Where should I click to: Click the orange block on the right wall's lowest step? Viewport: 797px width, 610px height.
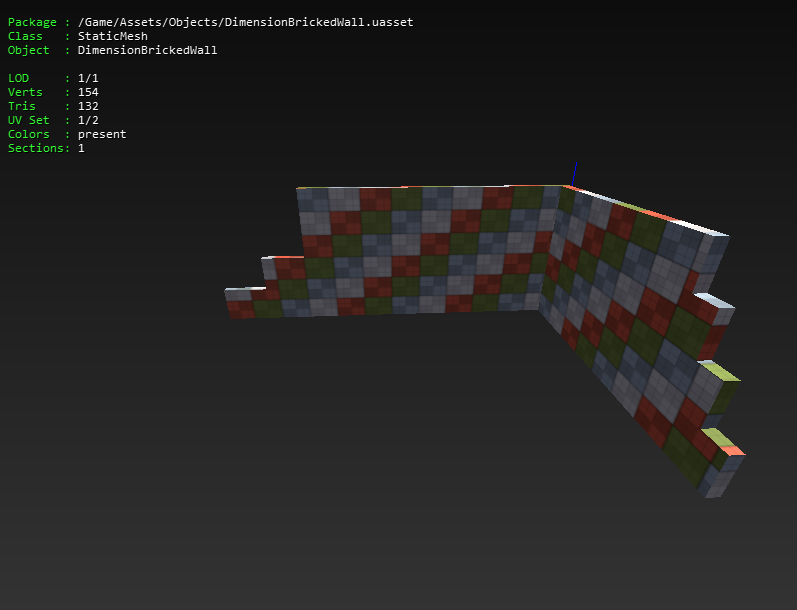(x=733, y=450)
